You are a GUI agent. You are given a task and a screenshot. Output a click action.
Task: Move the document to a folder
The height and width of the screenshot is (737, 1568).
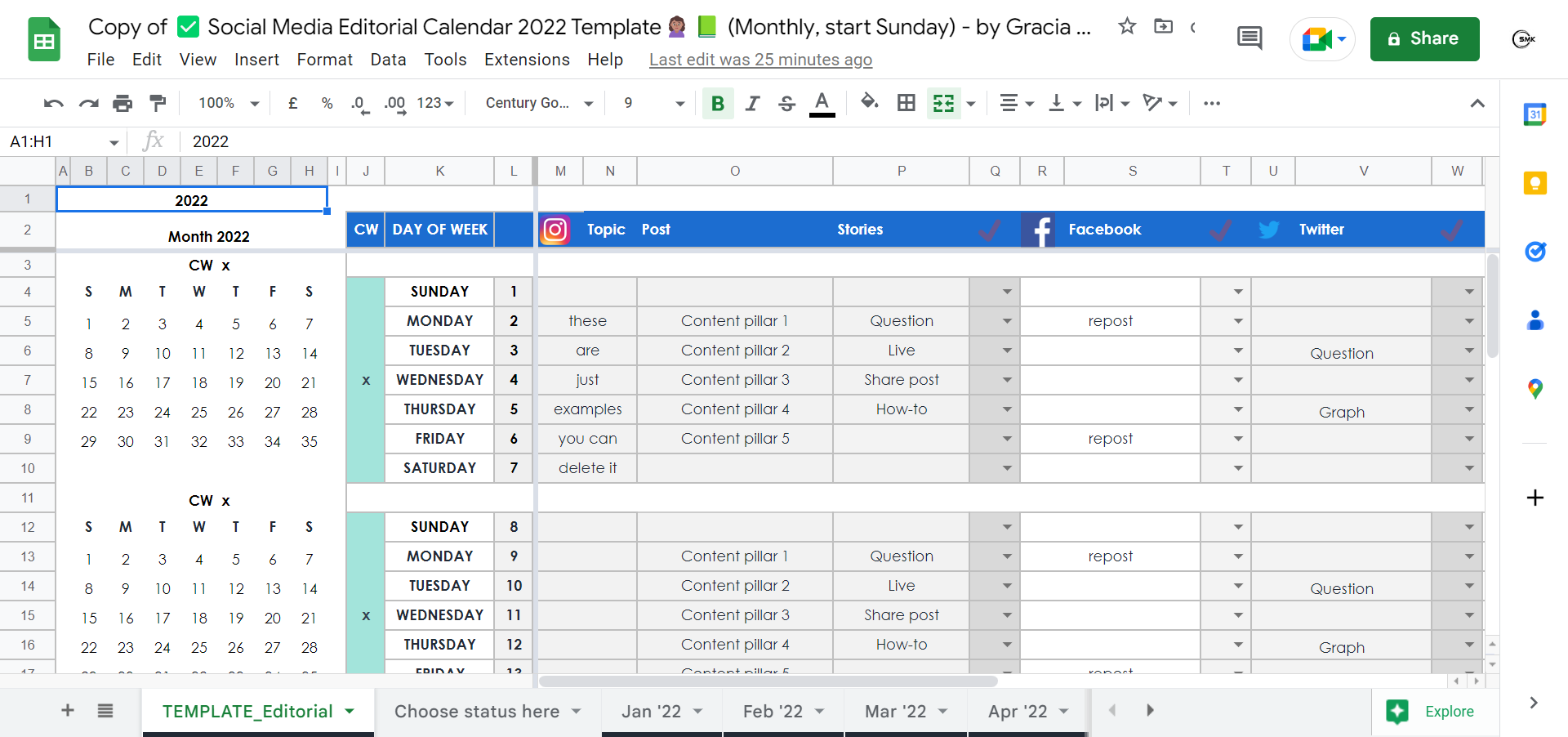(1163, 26)
